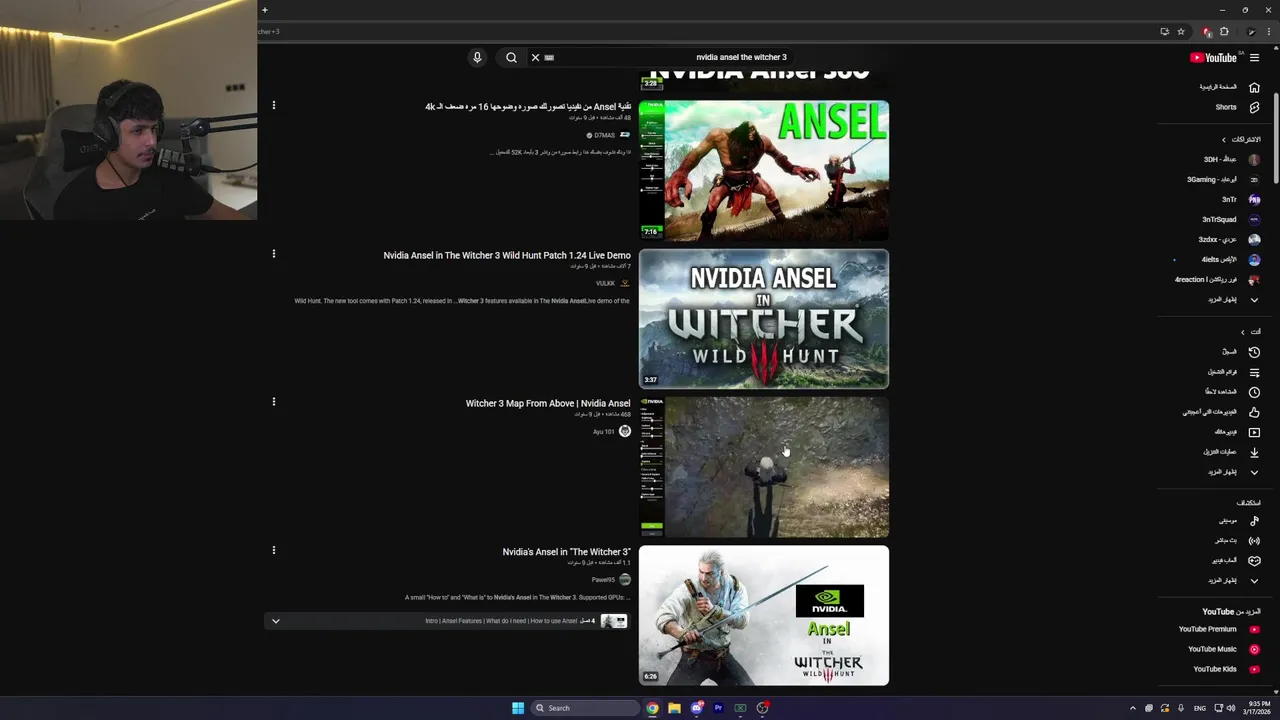Show hidden system tray icons
The height and width of the screenshot is (720, 1280).
(1132, 708)
